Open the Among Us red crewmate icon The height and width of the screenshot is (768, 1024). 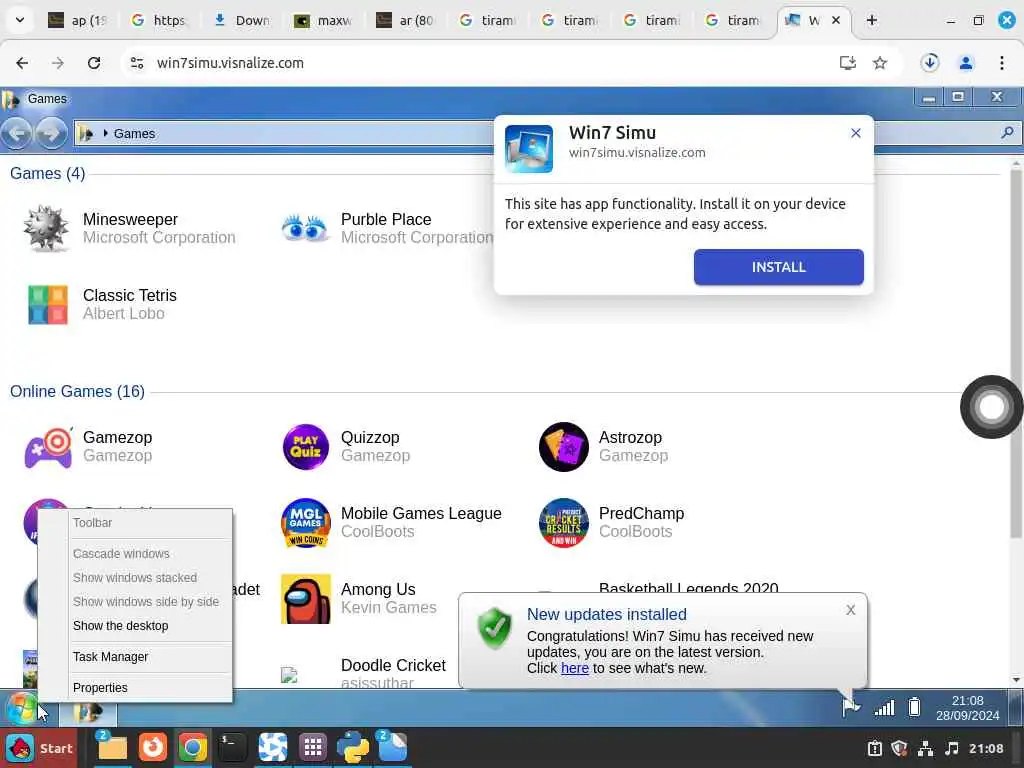(x=306, y=600)
